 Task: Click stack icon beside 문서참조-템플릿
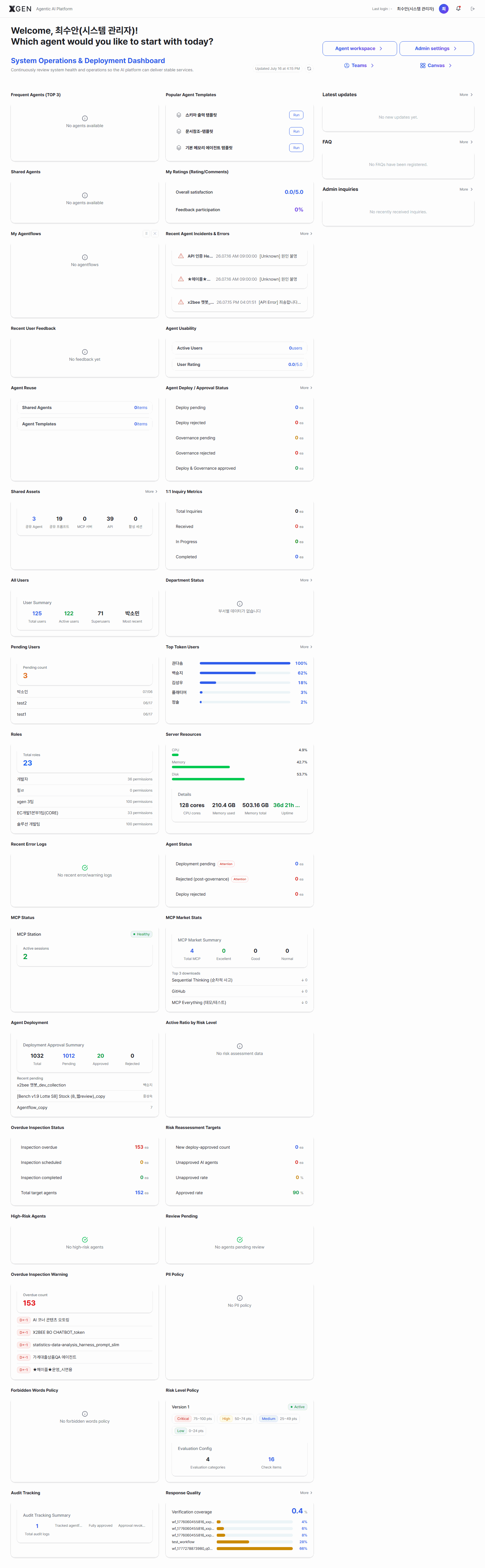coord(179,131)
